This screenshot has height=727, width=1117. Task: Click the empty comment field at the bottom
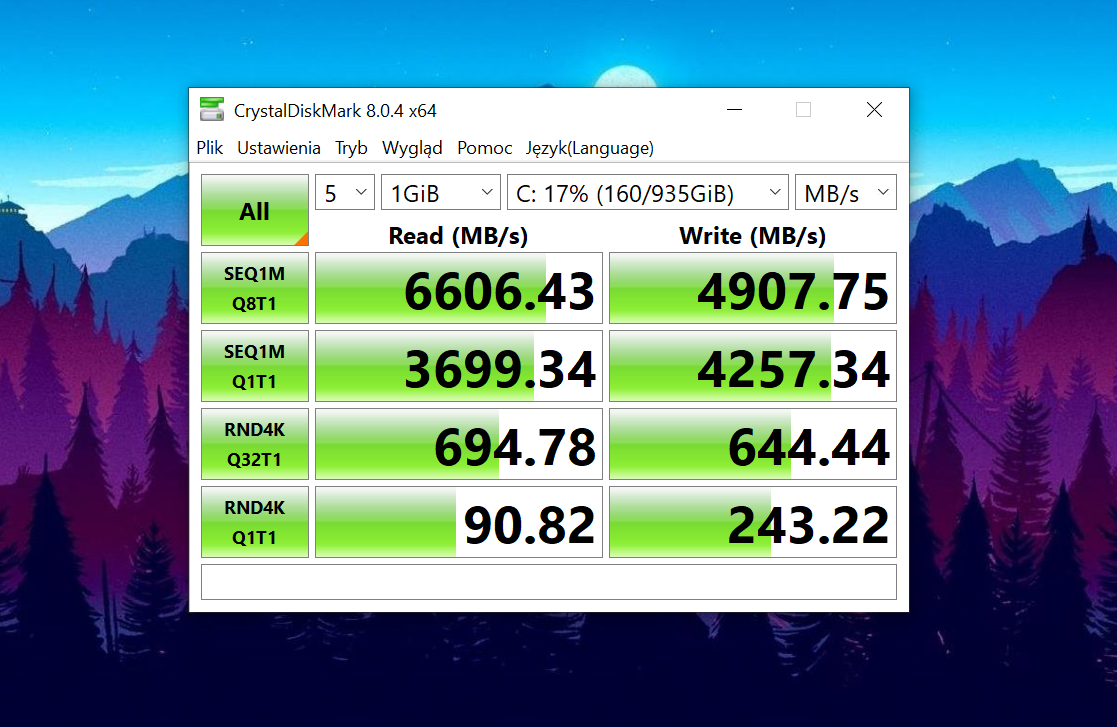(x=549, y=582)
